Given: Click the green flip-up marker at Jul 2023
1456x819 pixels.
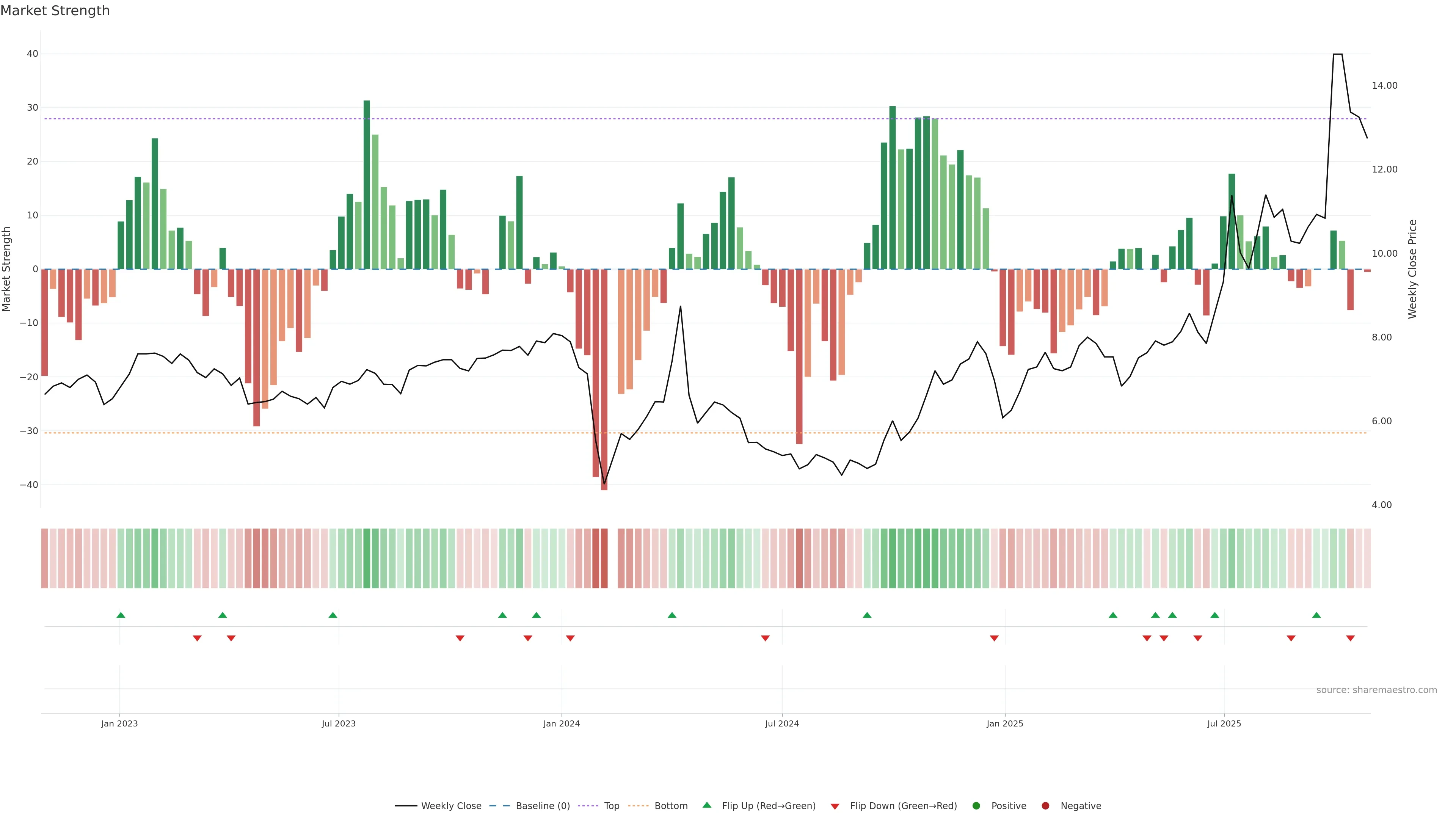Looking at the screenshot, I should [x=333, y=615].
